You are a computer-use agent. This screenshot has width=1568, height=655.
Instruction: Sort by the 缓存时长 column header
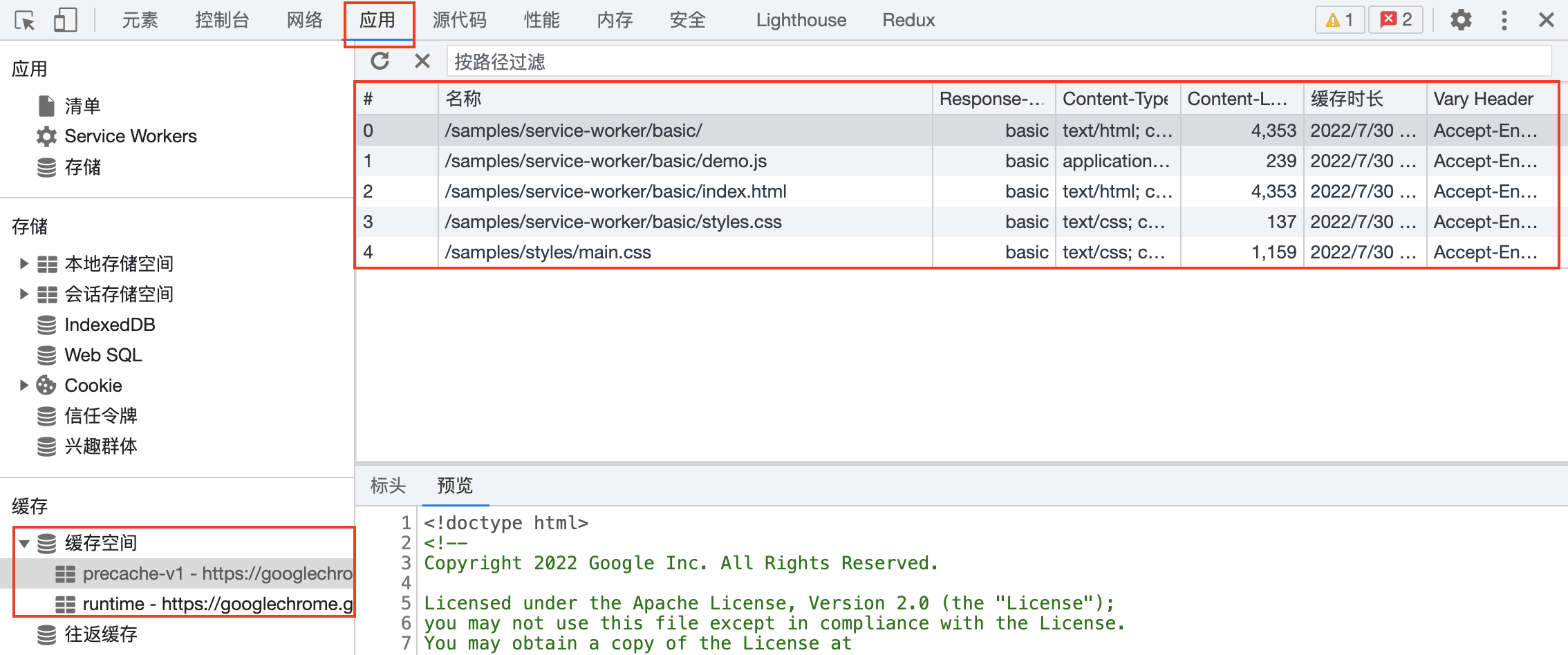(x=1365, y=99)
